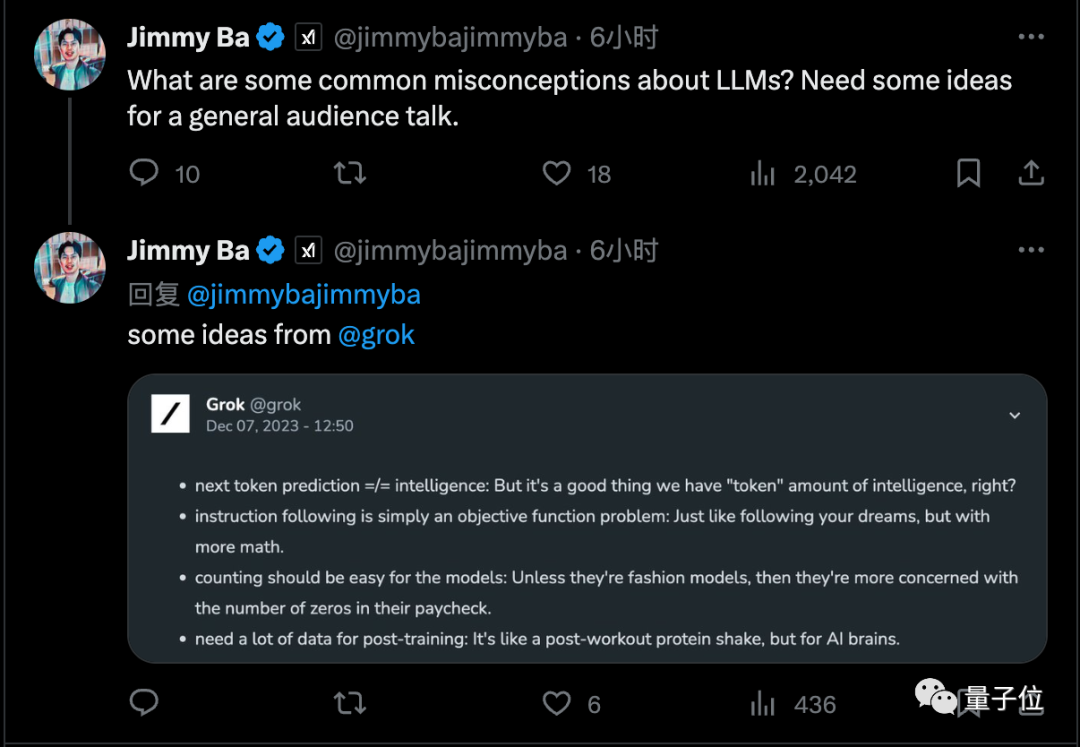Like the first tweet with 18 likes

coord(557,174)
